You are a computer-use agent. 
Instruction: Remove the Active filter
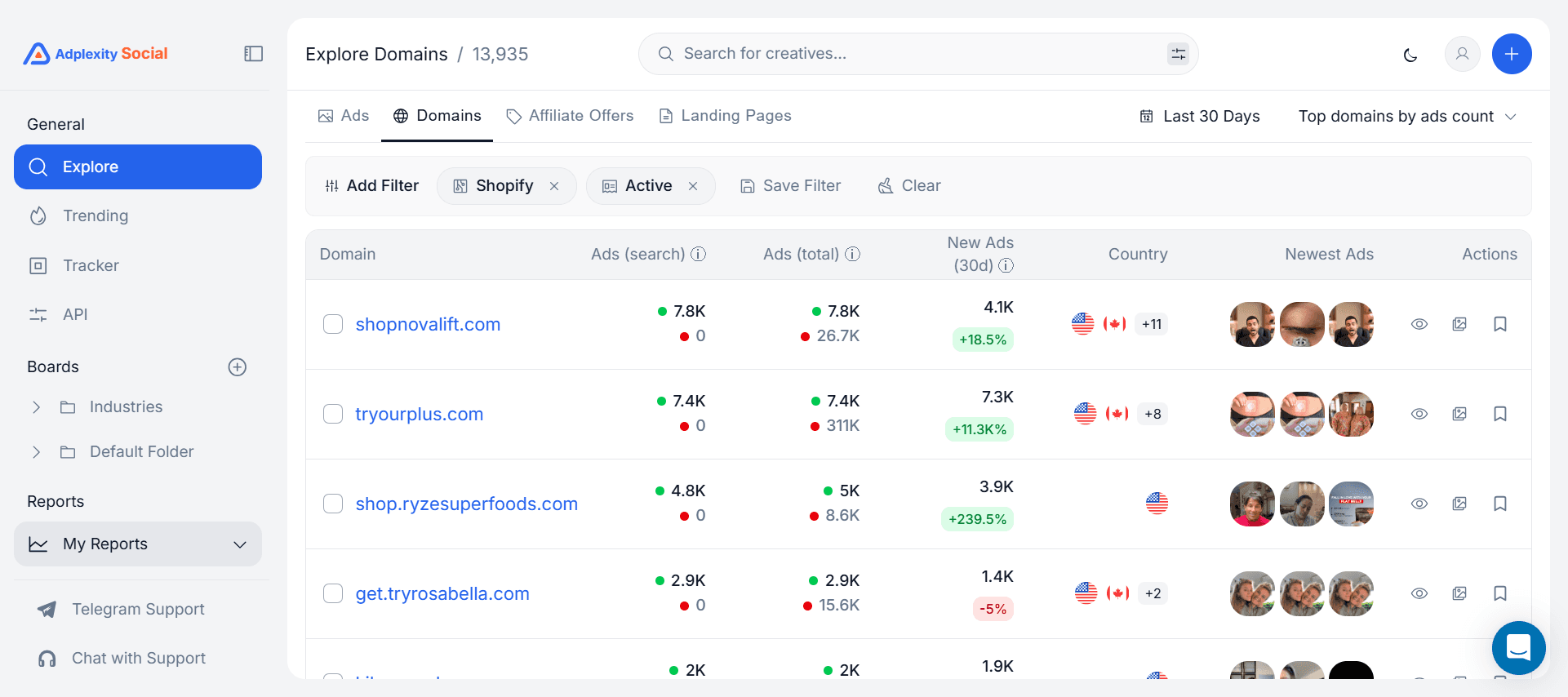[693, 186]
